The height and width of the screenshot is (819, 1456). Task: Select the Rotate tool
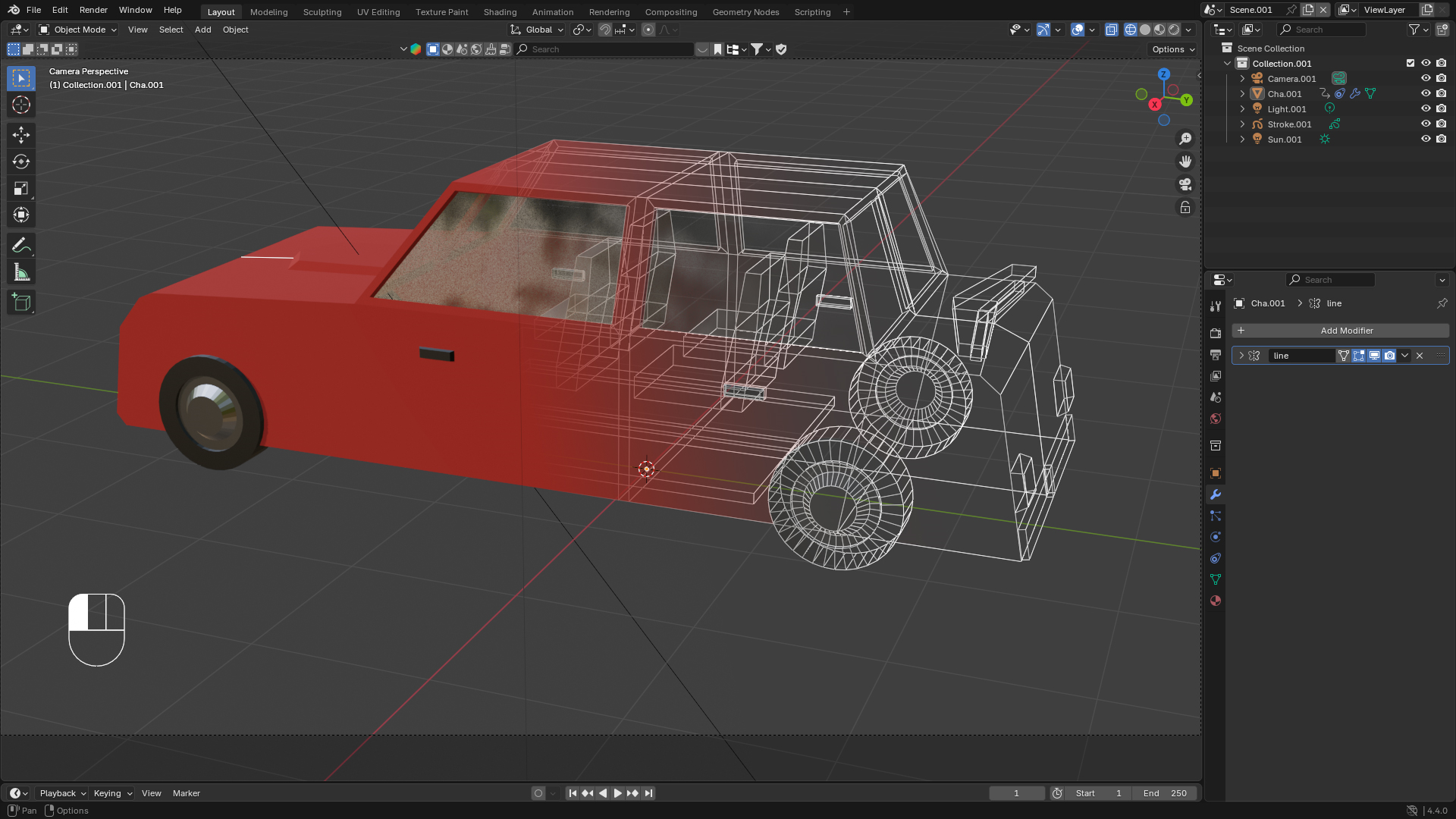(21, 162)
